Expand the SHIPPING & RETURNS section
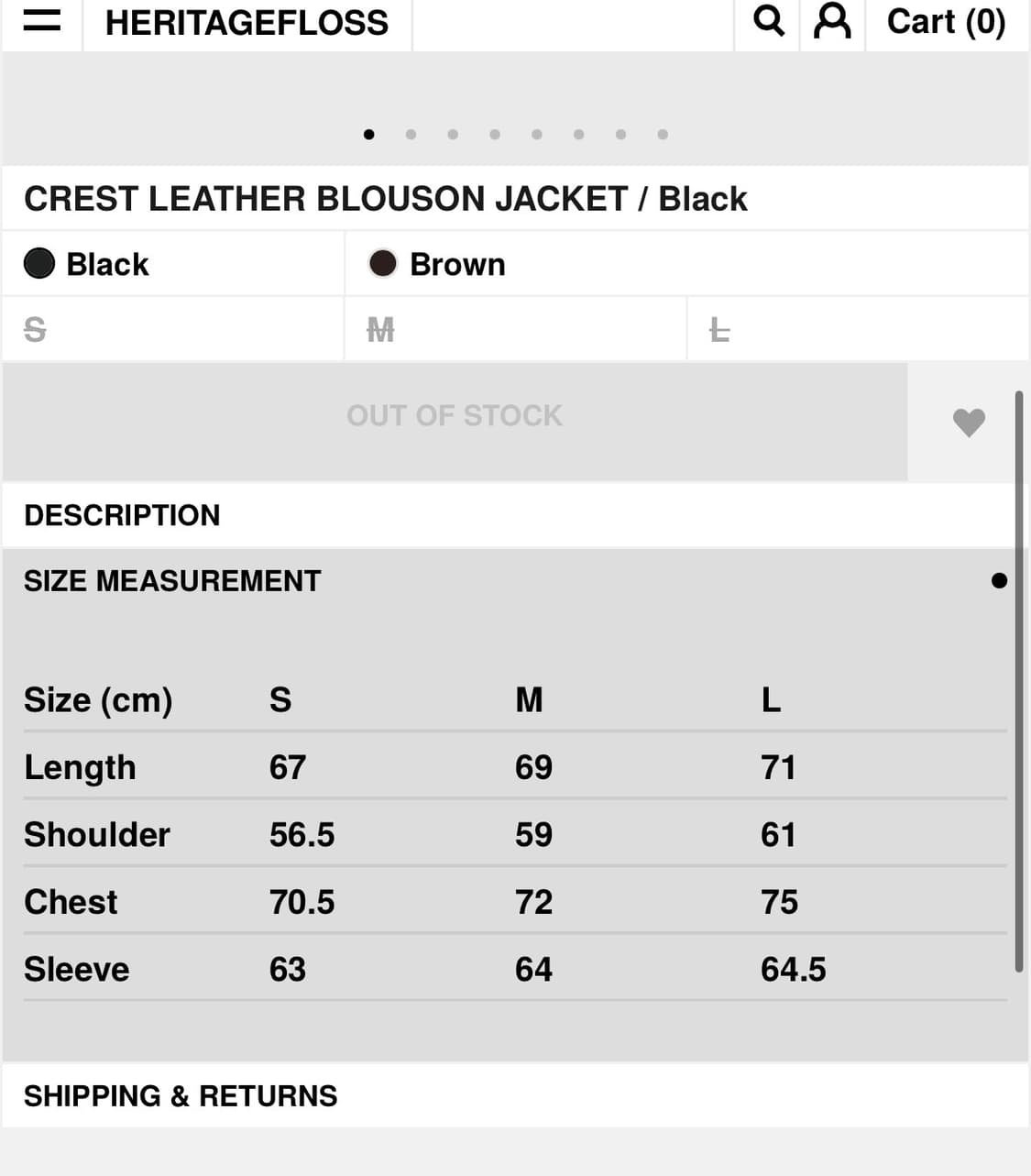The width and height of the screenshot is (1031, 1176). 181,1096
